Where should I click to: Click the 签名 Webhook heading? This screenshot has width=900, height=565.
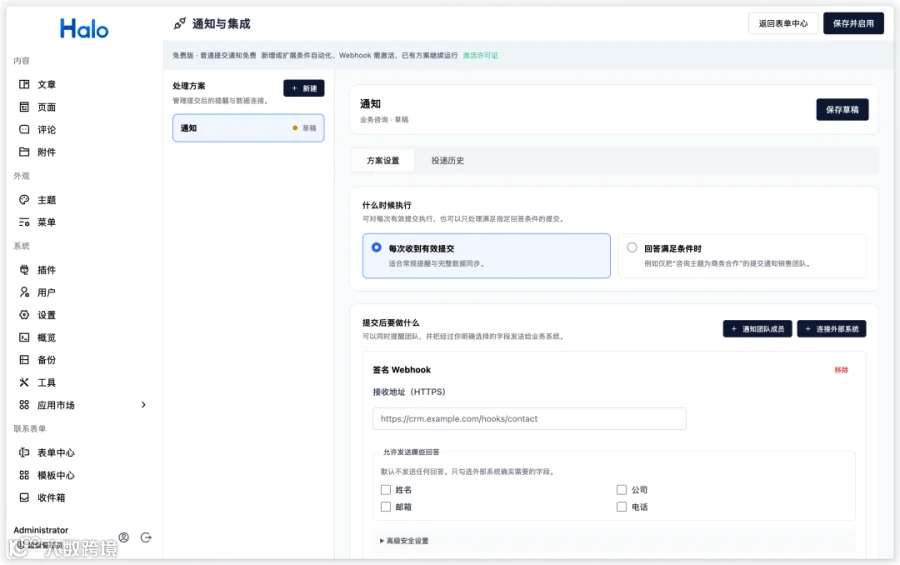coord(402,370)
